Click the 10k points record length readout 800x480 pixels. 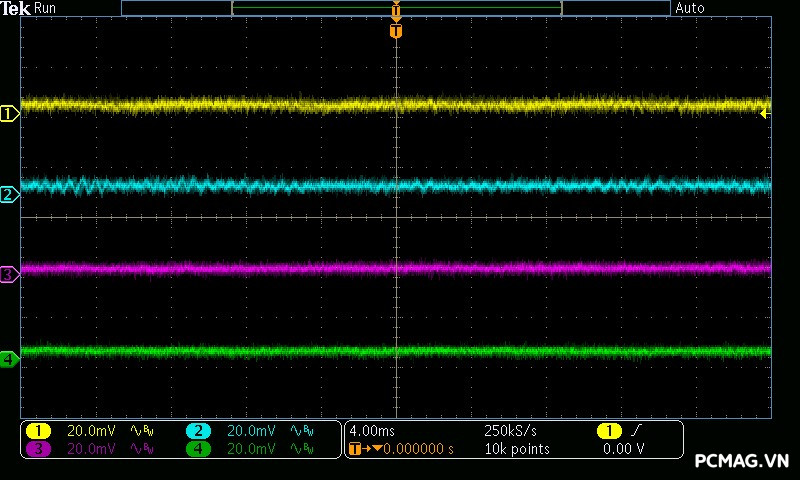click(x=516, y=449)
